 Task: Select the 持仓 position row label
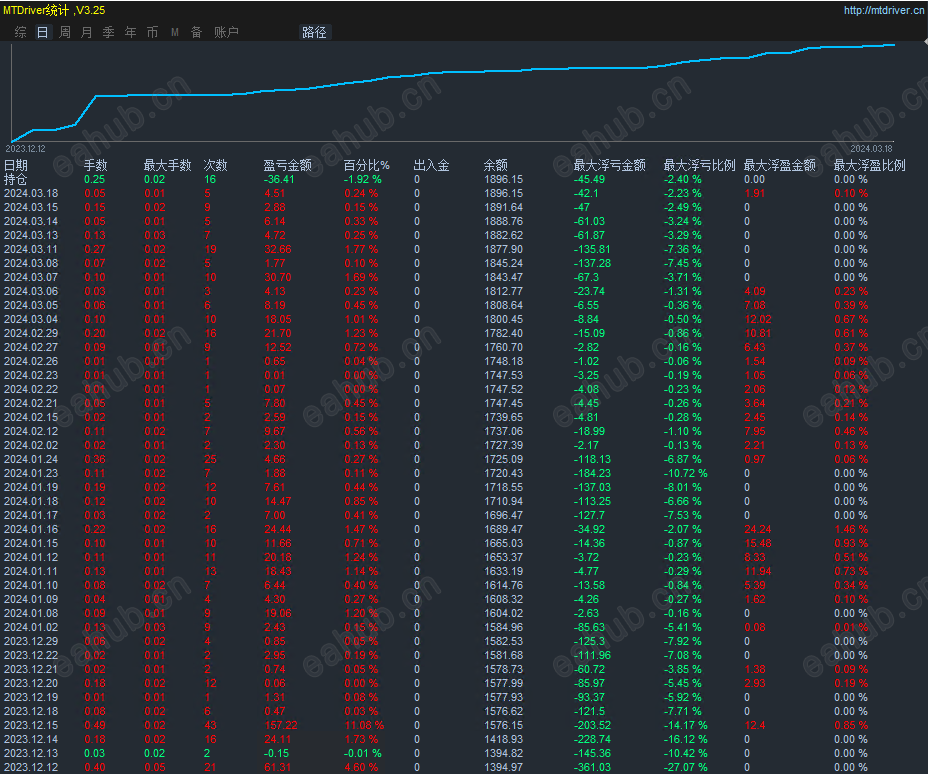tap(15, 179)
